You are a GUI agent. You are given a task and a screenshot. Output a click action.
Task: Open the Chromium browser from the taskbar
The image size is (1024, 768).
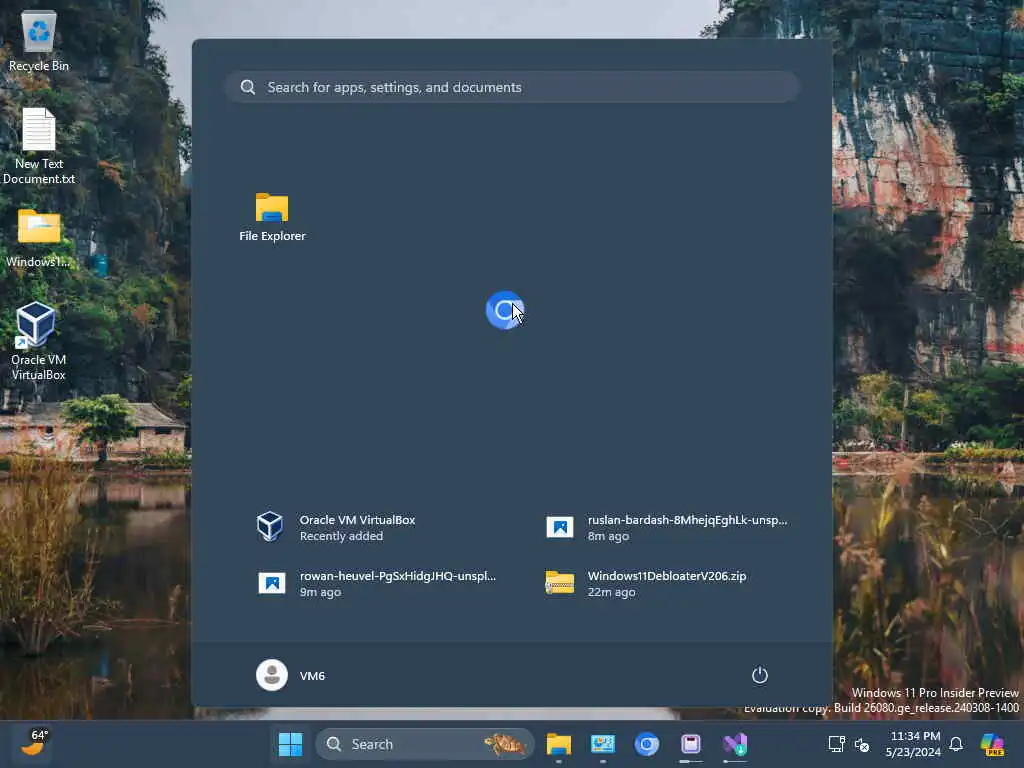coord(647,744)
